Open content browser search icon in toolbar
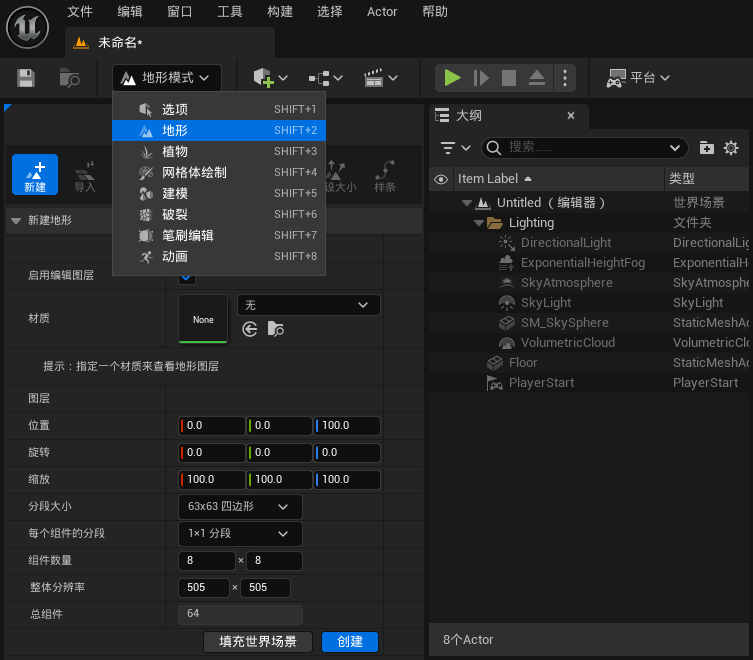This screenshot has height=660, width=753. tap(70, 78)
